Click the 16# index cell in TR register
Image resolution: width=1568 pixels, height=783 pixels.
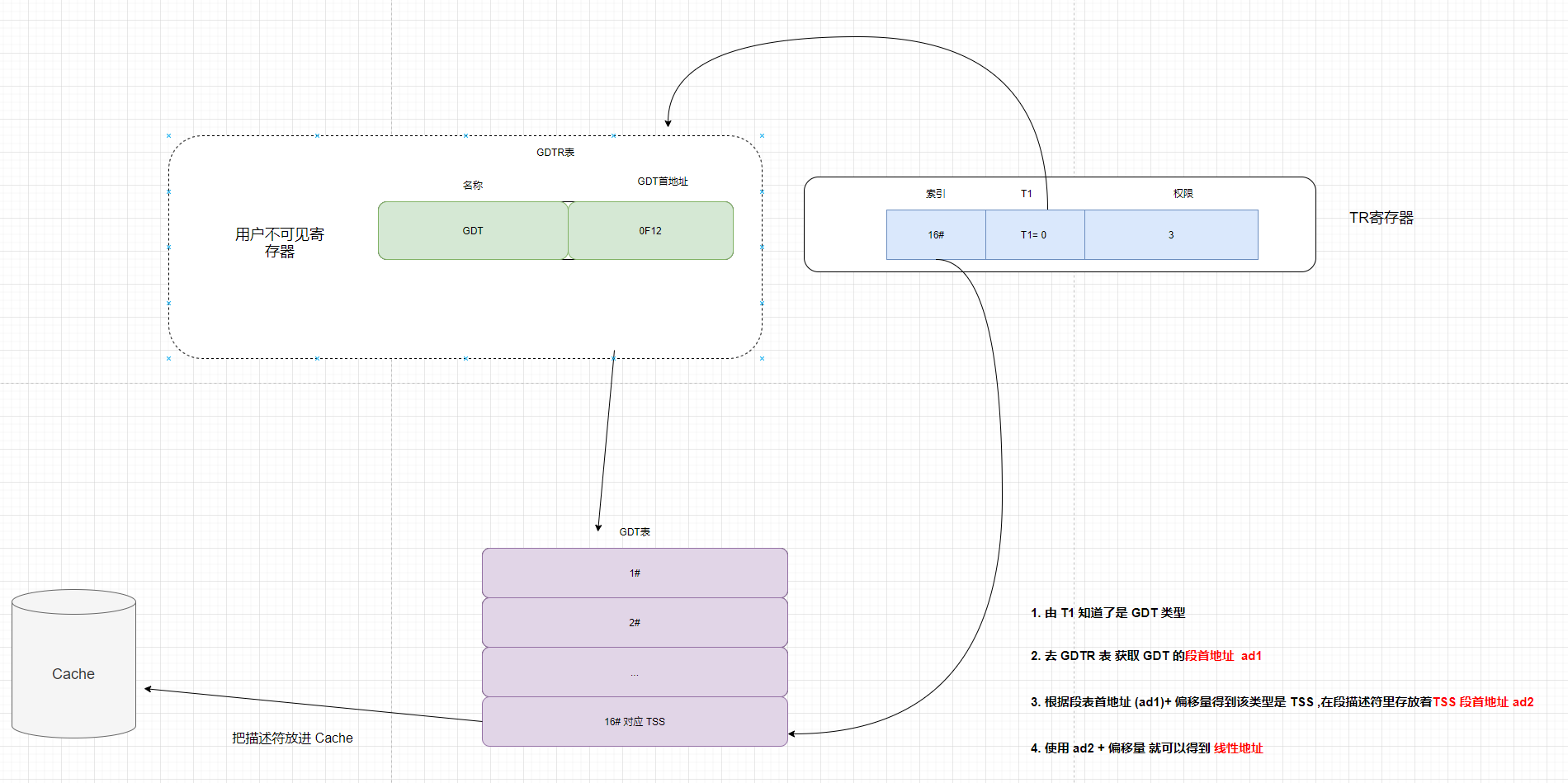point(936,235)
